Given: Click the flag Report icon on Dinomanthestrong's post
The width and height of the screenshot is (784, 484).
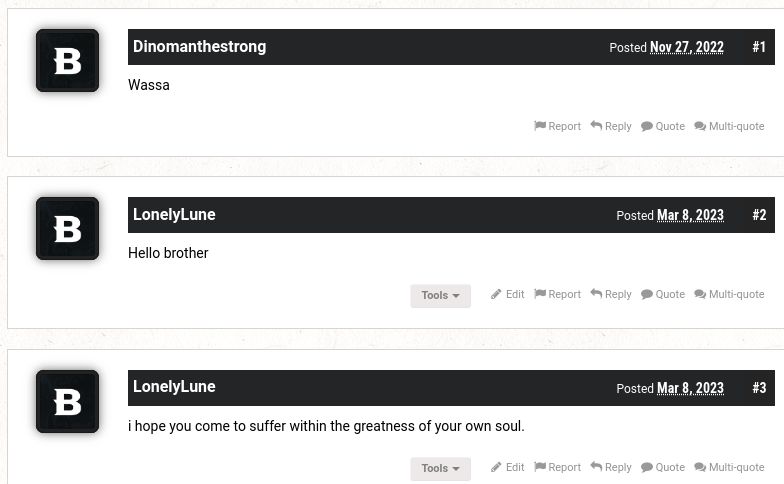Looking at the screenshot, I should [540, 126].
